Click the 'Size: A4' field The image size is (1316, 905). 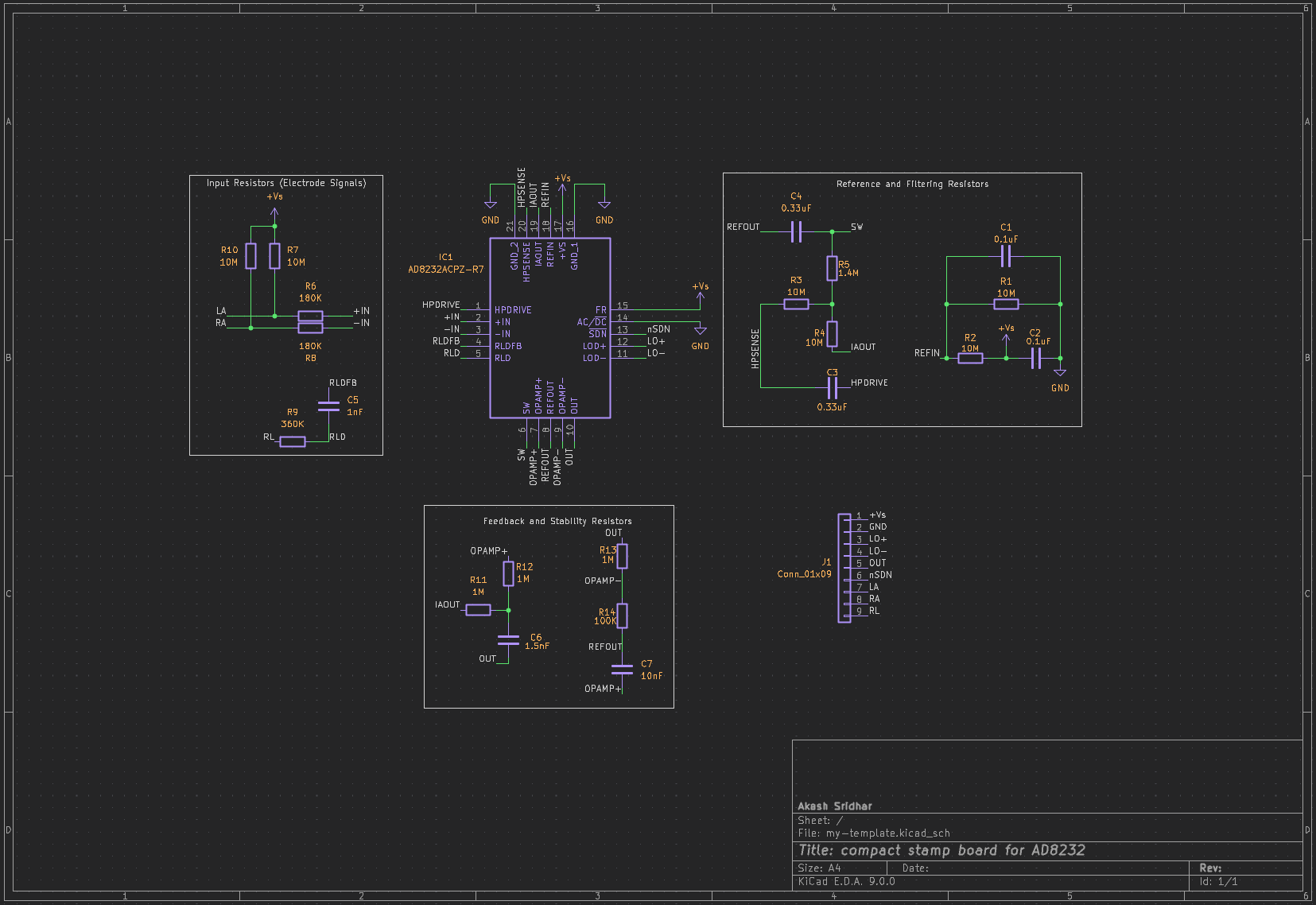coord(819,868)
